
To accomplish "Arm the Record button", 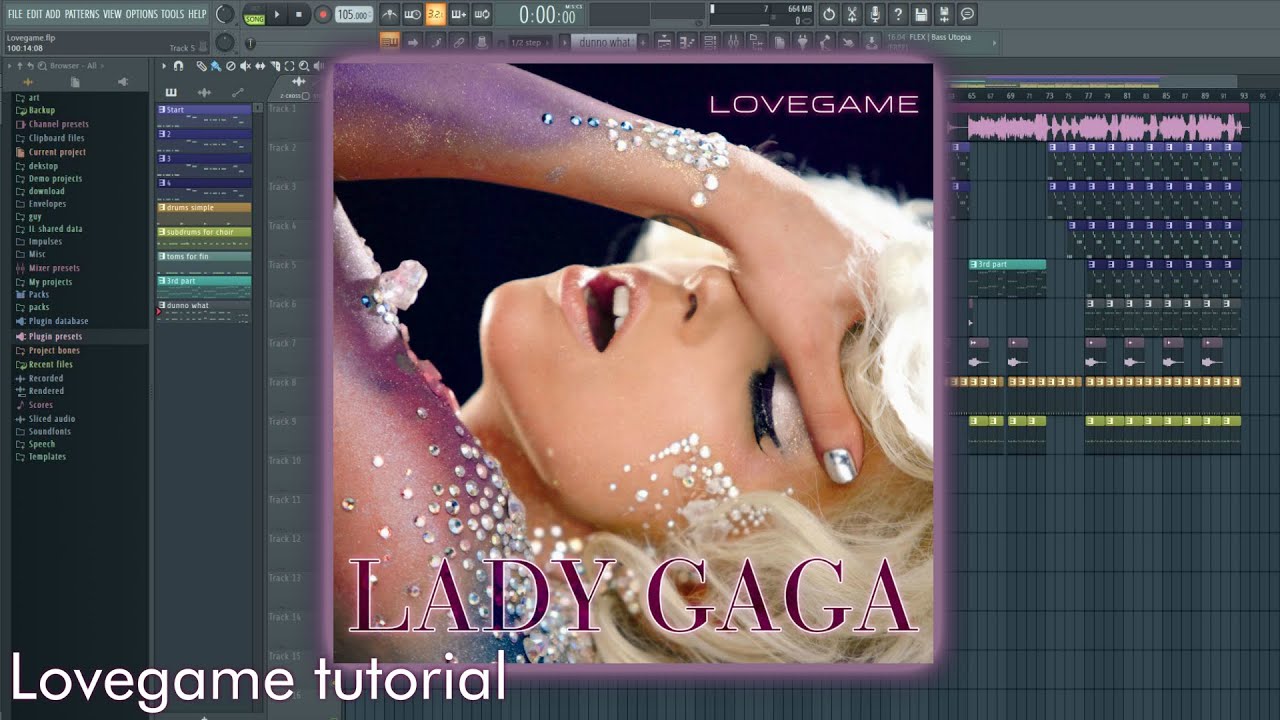I will (x=322, y=15).
